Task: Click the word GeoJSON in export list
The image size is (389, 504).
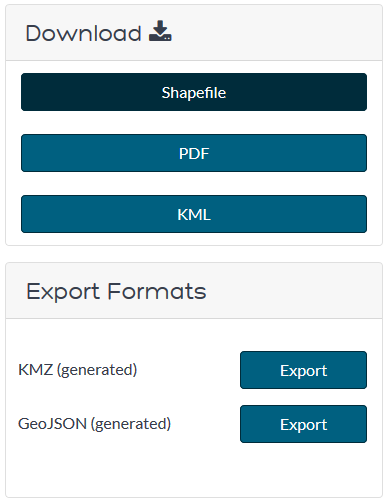Action: 53,424
